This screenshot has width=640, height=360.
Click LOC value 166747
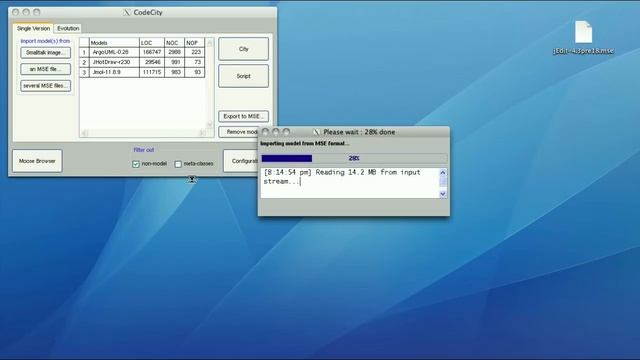click(x=152, y=52)
